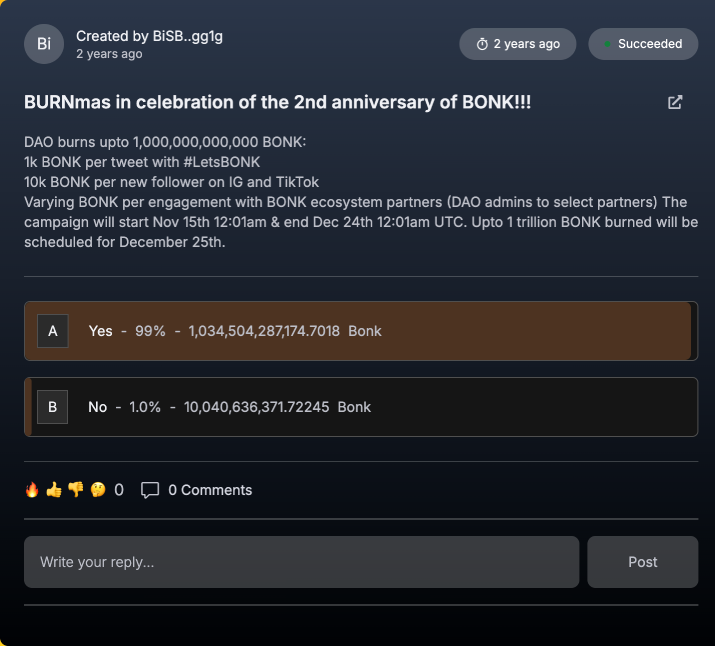Click the 0 Comments label
The width and height of the screenshot is (715, 646).
click(210, 490)
